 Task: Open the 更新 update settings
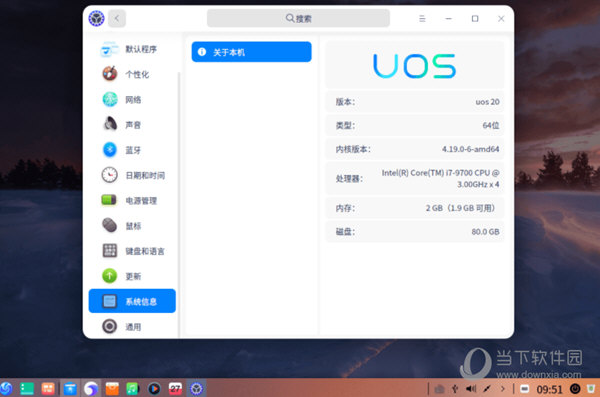(132, 276)
